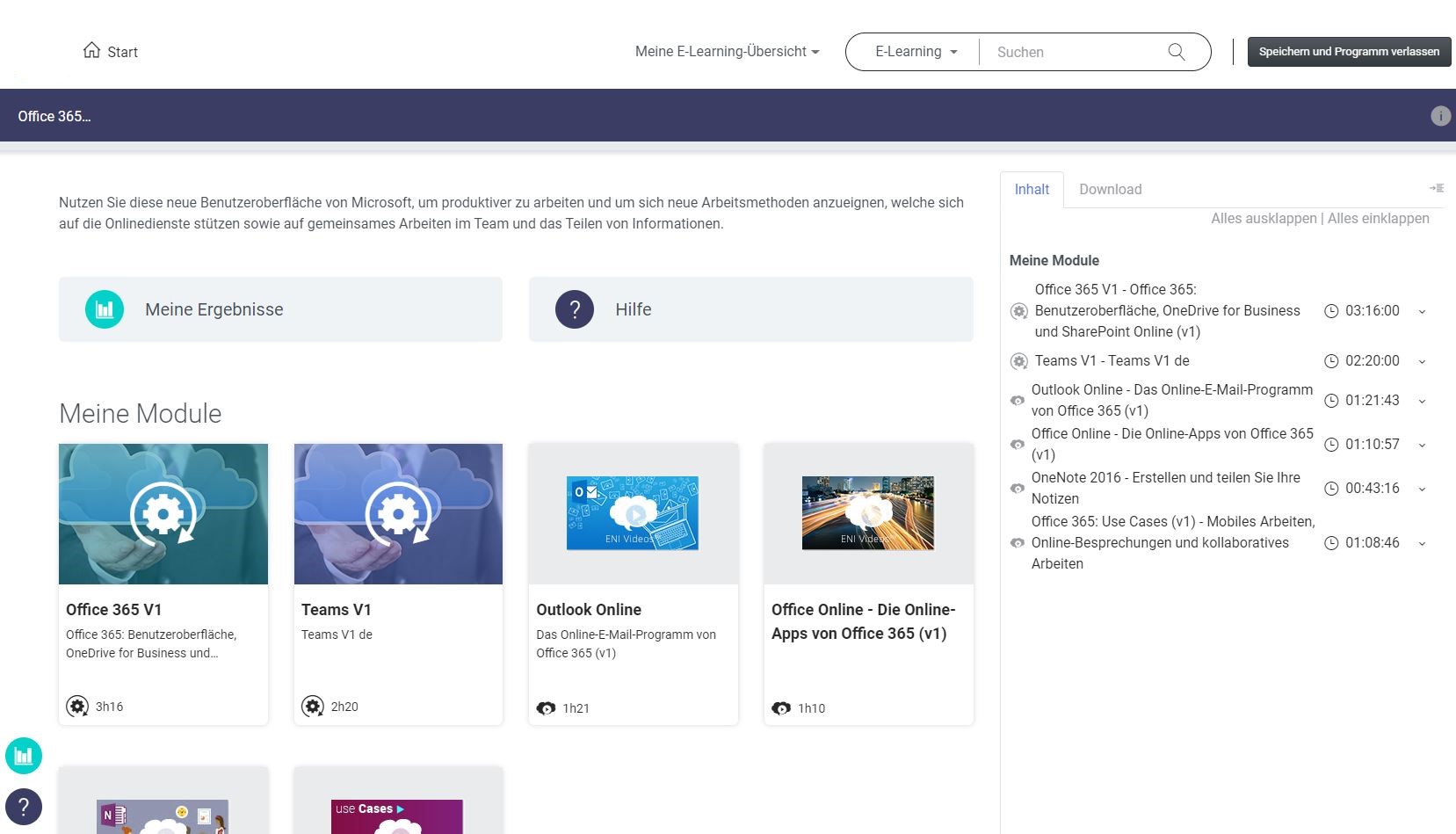This screenshot has height=834, width=1456.
Task: Click the gear icon beside Teams V1 in module list
Action: 1019,361
